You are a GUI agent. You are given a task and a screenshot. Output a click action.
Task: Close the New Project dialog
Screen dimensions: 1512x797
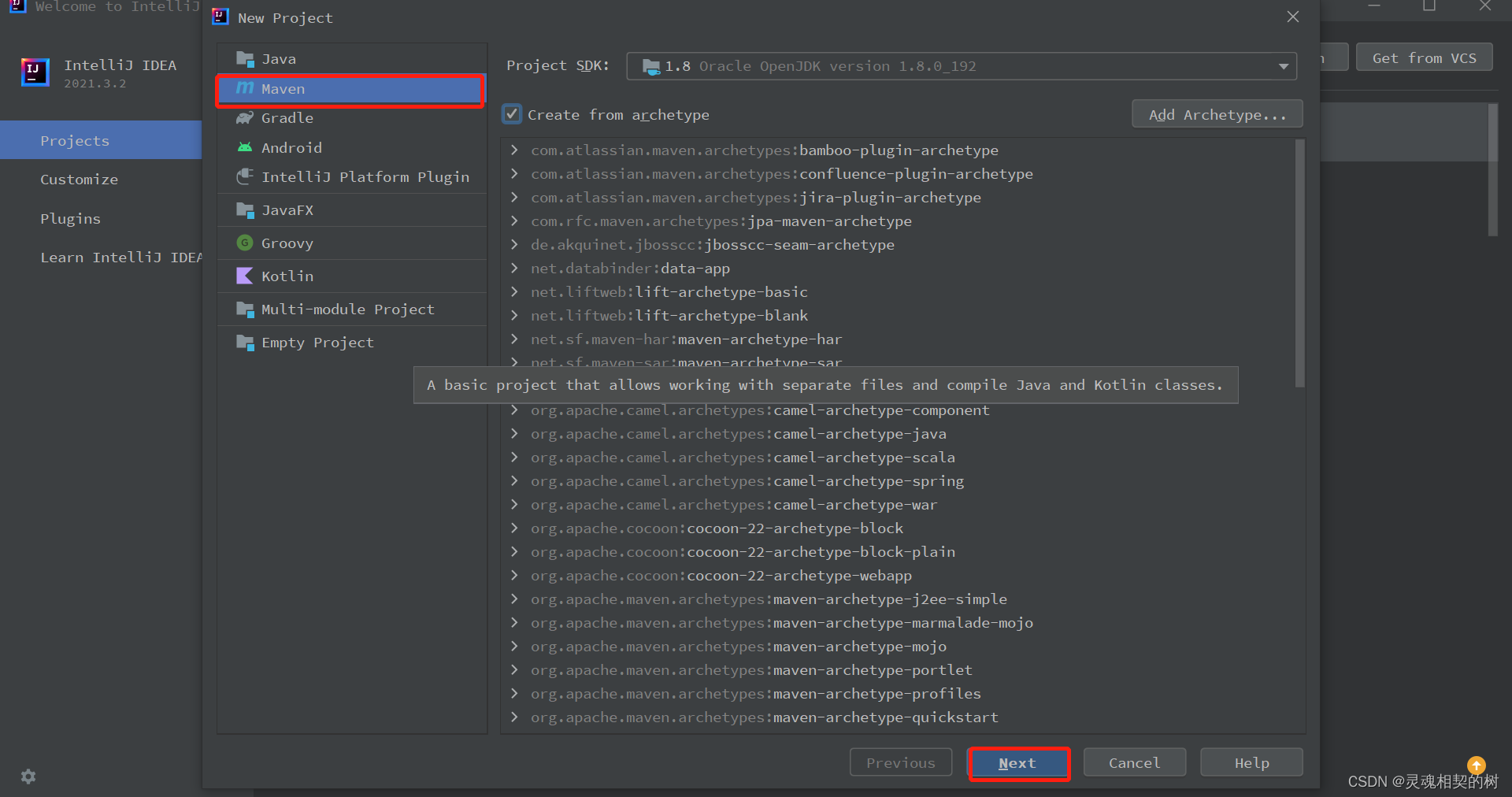1293,17
